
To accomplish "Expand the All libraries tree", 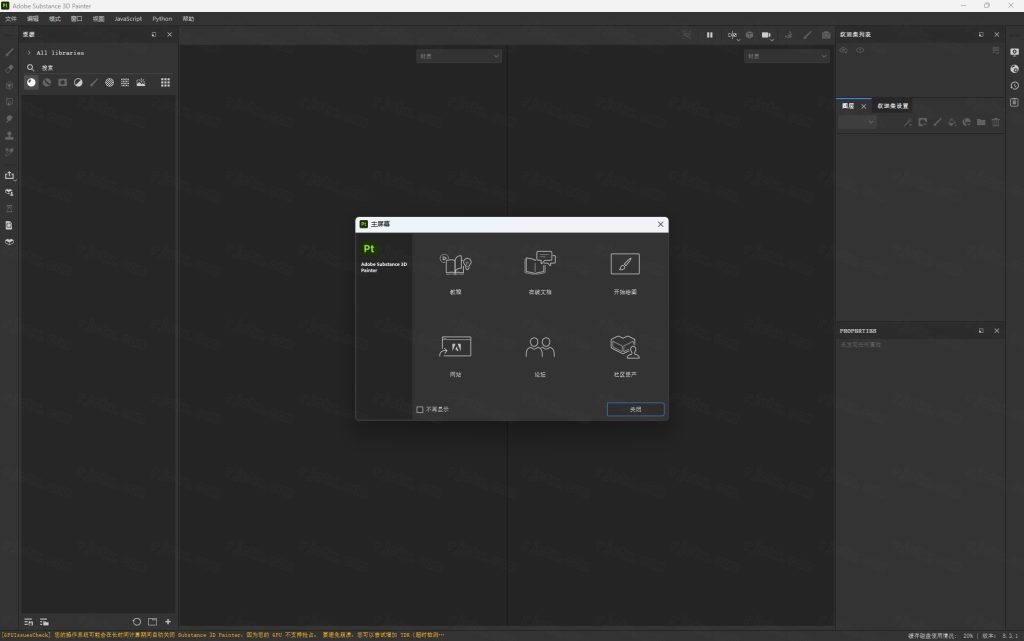I will (29, 52).
